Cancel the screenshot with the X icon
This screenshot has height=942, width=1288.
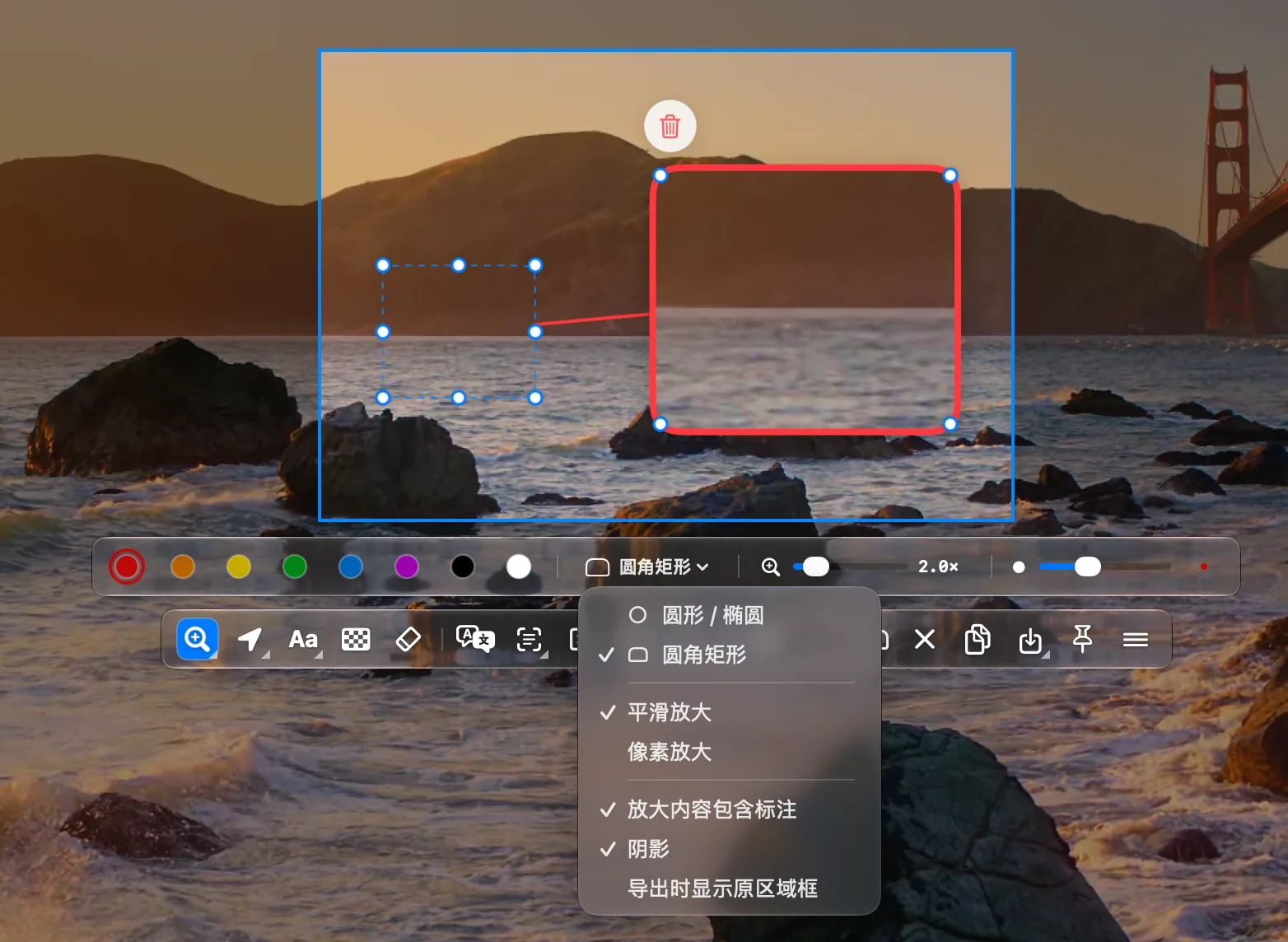point(925,639)
